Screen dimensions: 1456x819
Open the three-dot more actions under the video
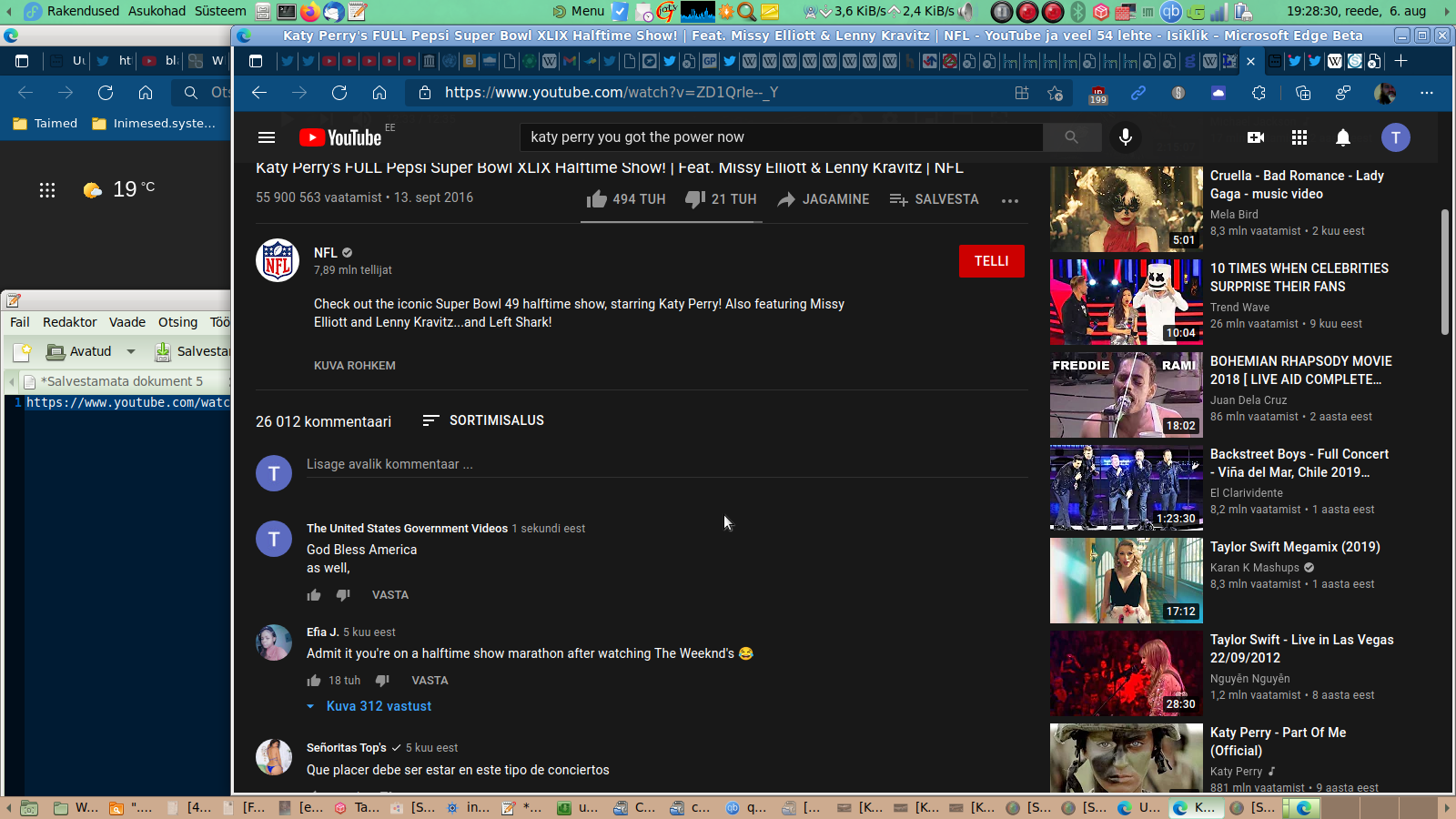coord(1010,200)
